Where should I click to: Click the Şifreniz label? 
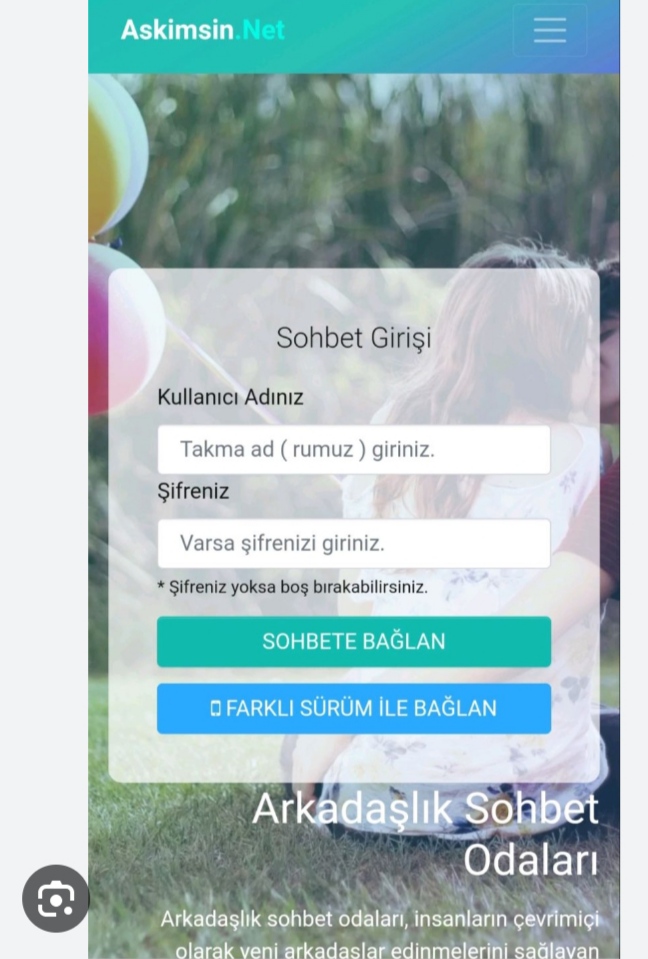pyautogui.click(x=193, y=491)
